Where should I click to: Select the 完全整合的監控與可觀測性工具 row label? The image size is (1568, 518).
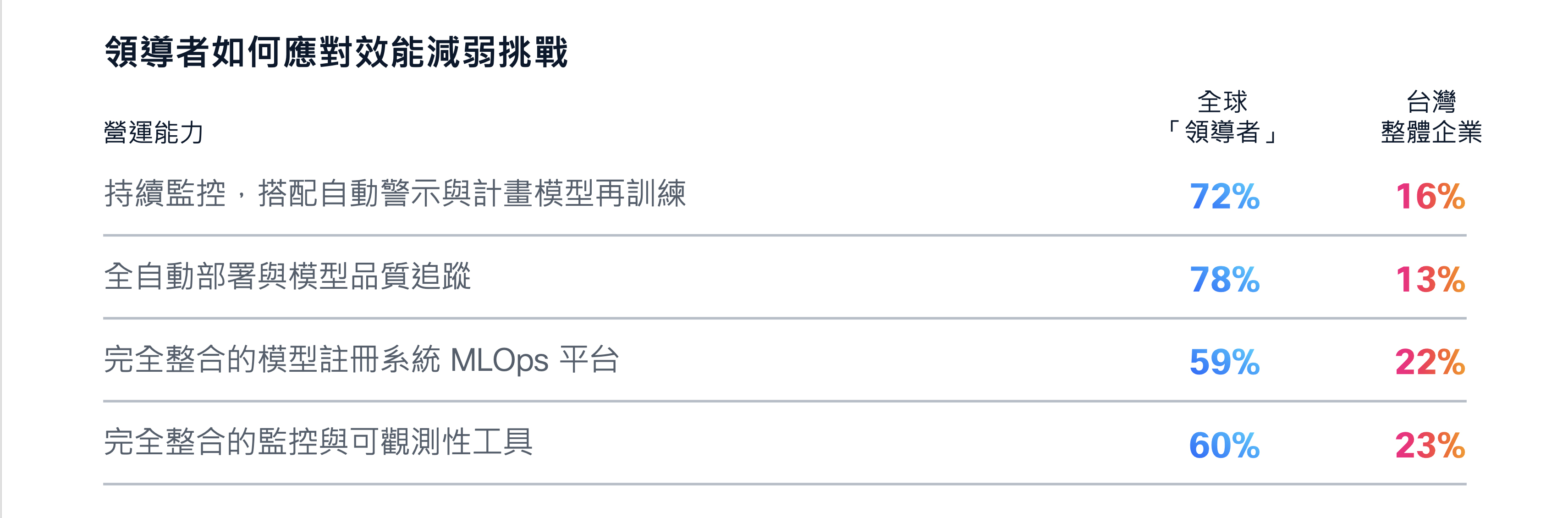pyautogui.click(x=318, y=442)
